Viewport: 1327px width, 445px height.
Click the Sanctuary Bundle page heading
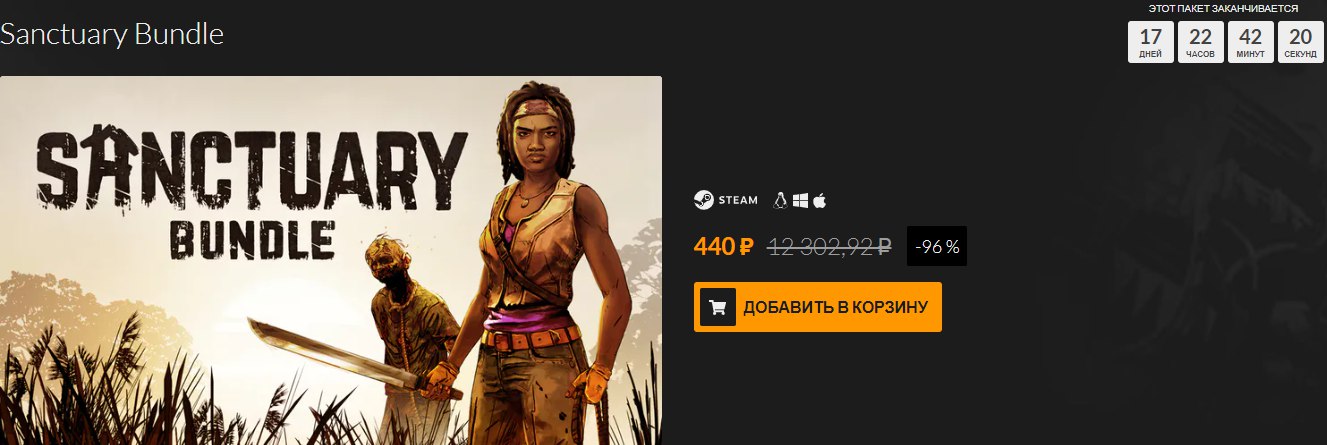point(111,35)
